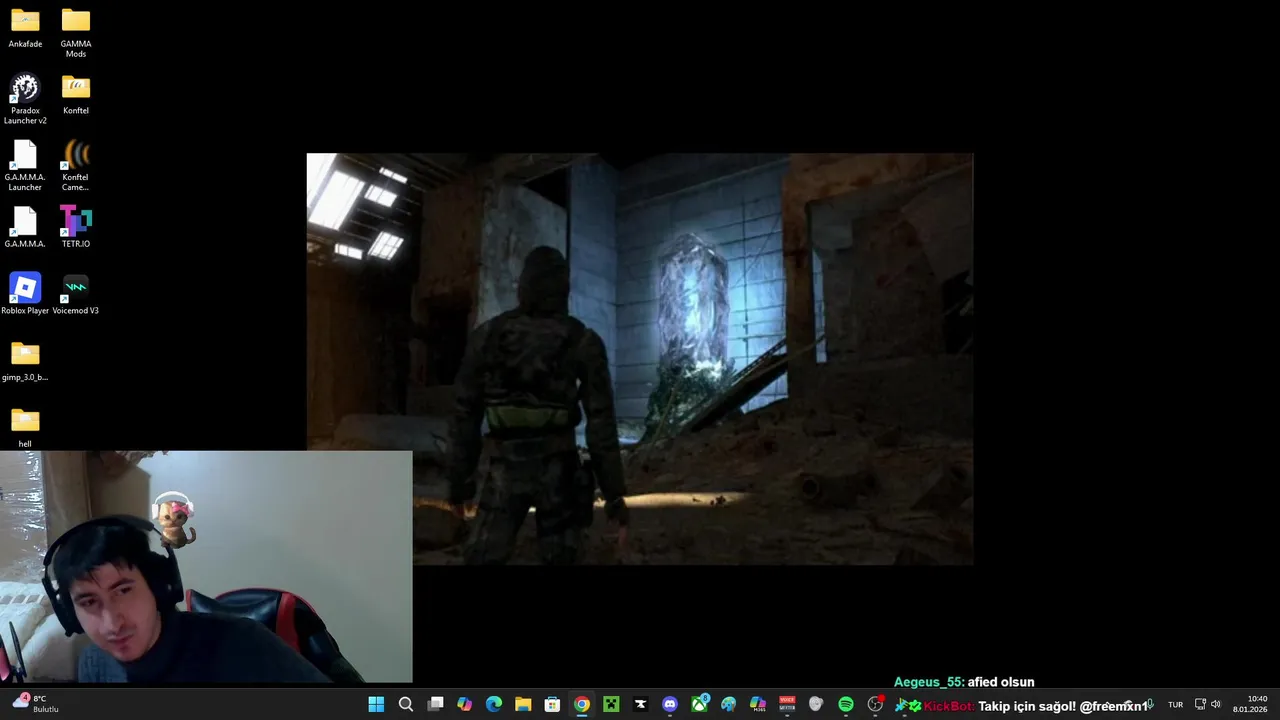Open the GAMMA Mods desktop folder

76,32
